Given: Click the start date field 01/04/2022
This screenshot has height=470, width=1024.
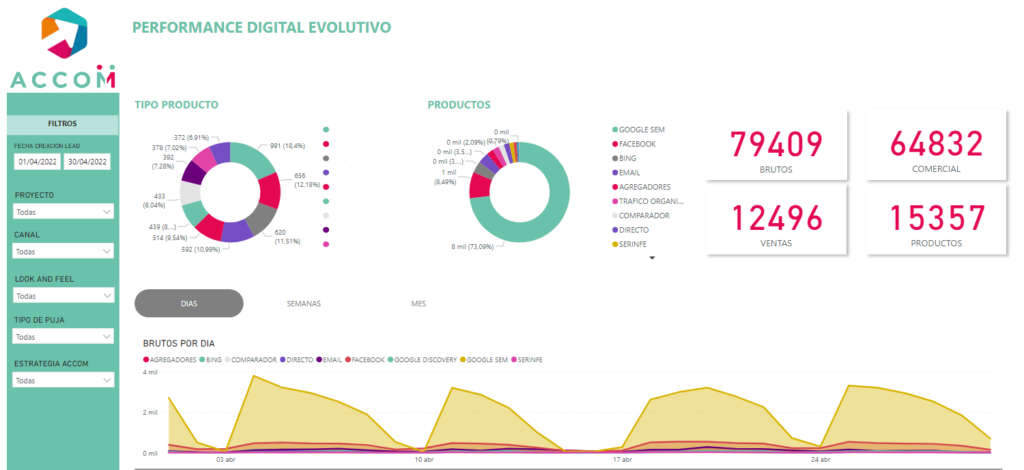Looking at the screenshot, I should point(37,161).
